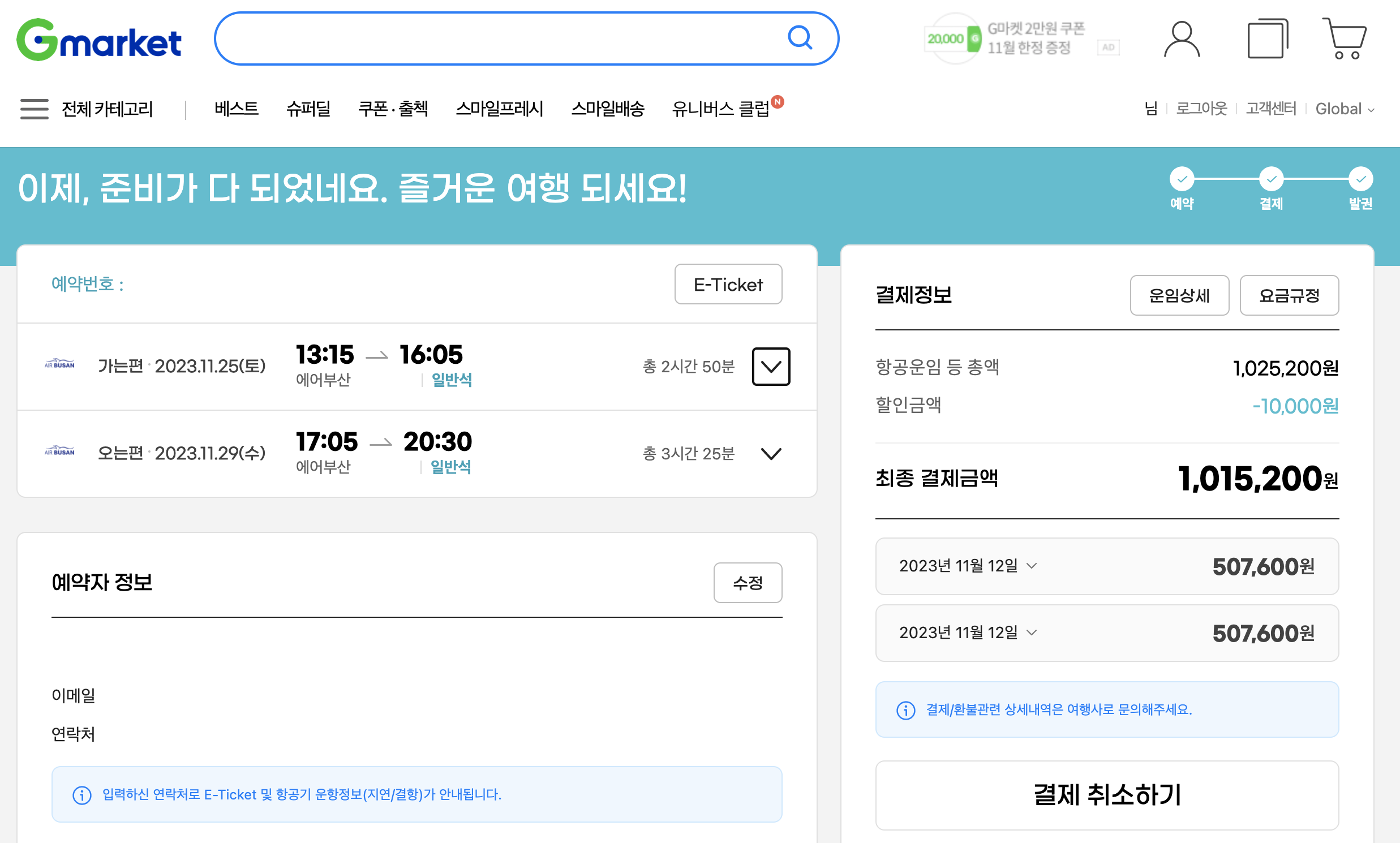Open the 슈퍼딜 menu item

[308, 109]
